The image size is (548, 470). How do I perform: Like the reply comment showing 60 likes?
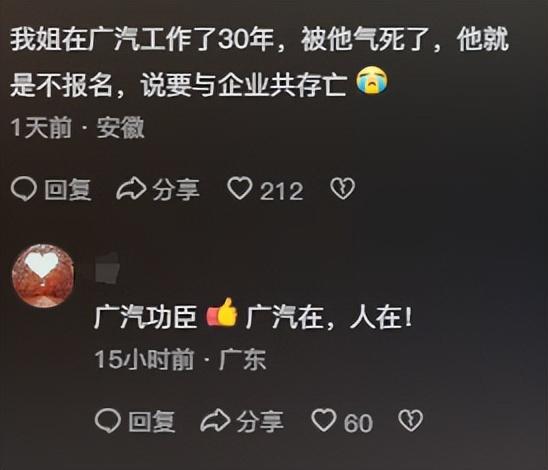pyautogui.click(x=324, y=420)
